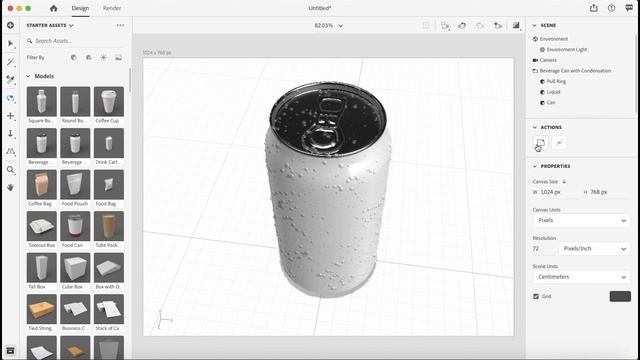Click the Home icon
Image resolution: width=640 pixels, height=360 pixels.
tap(53, 8)
